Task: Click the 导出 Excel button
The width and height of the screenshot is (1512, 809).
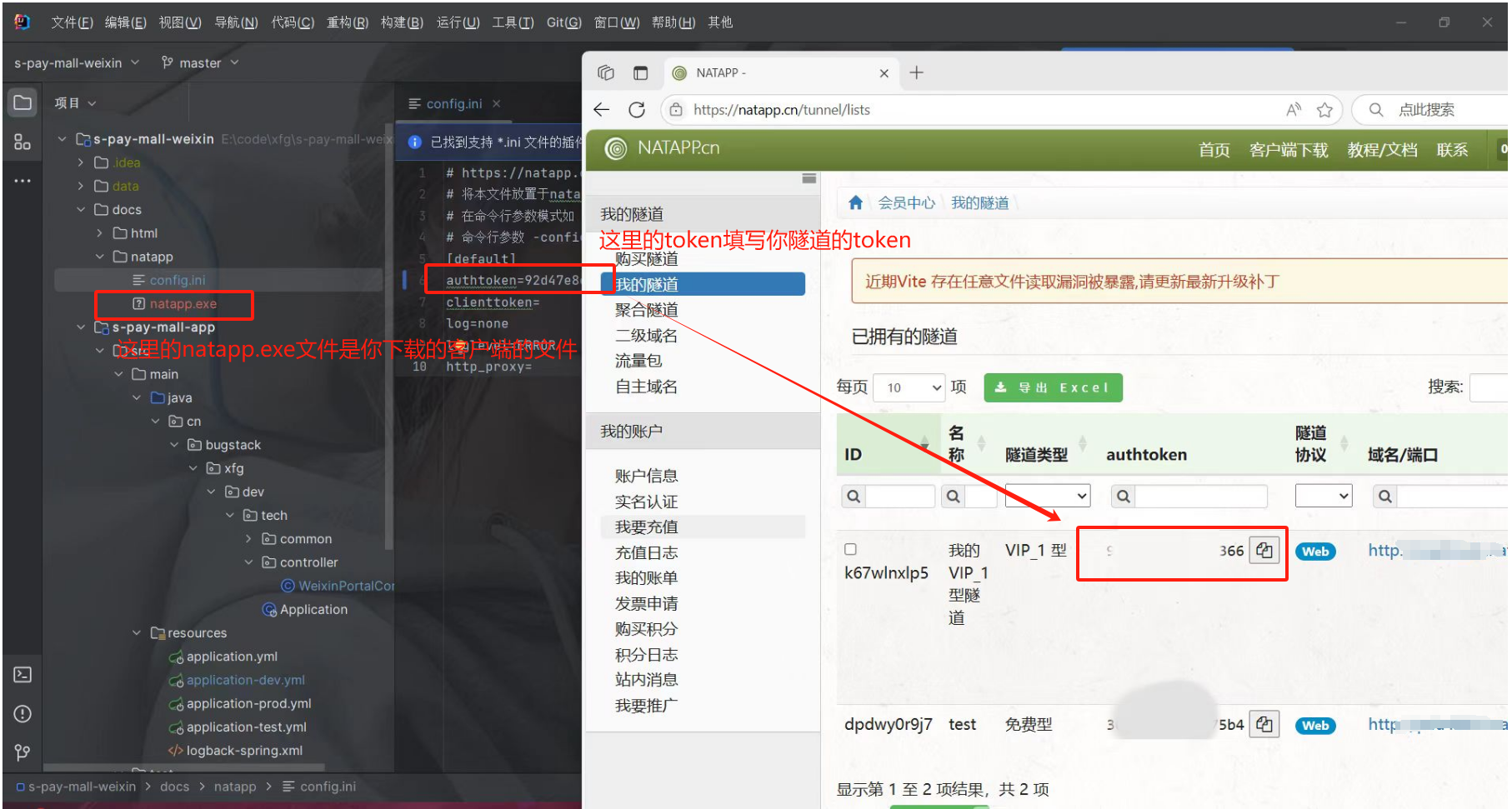Action: [x=1053, y=387]
